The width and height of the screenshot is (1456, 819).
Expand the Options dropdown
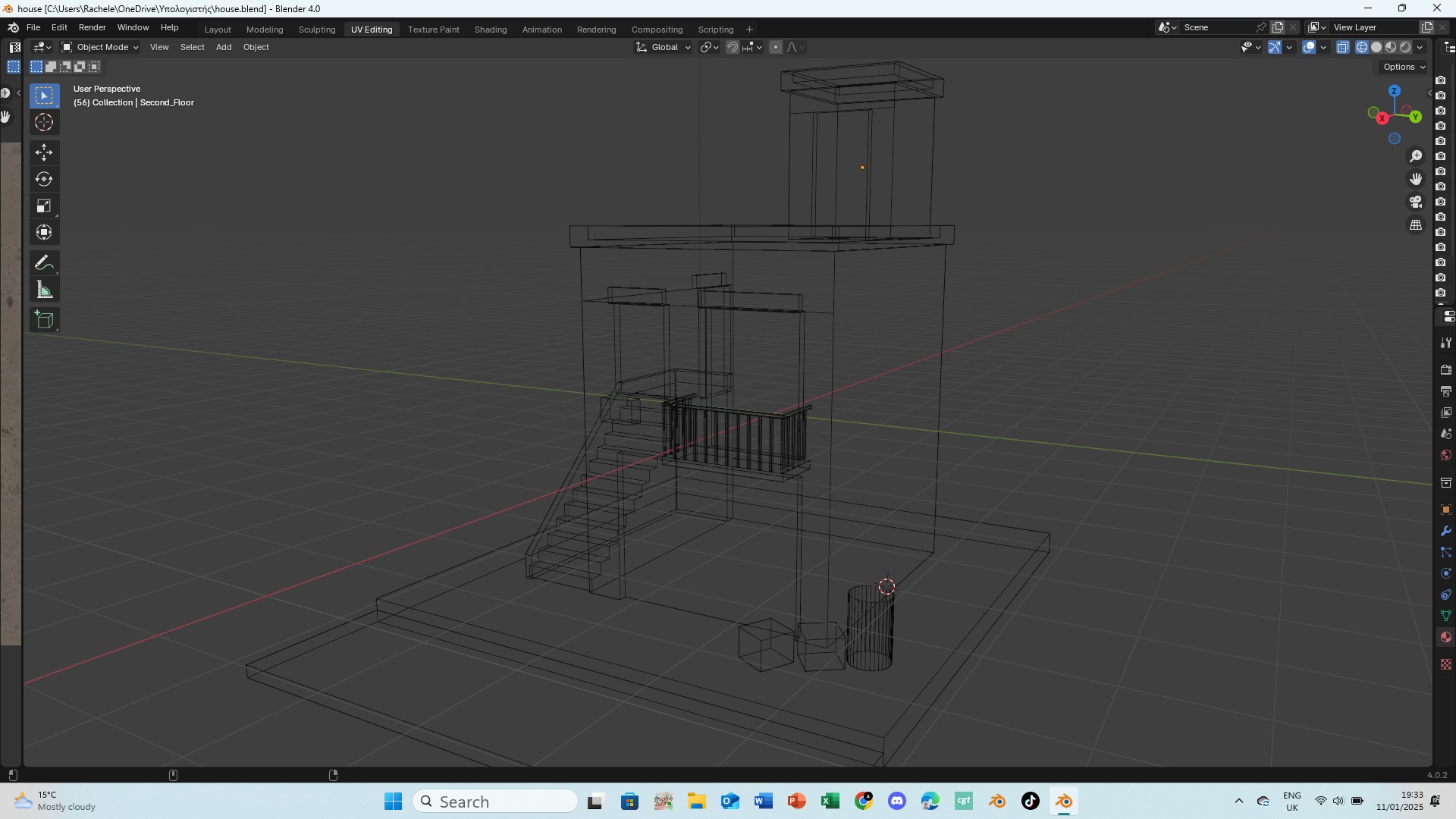1404,67
